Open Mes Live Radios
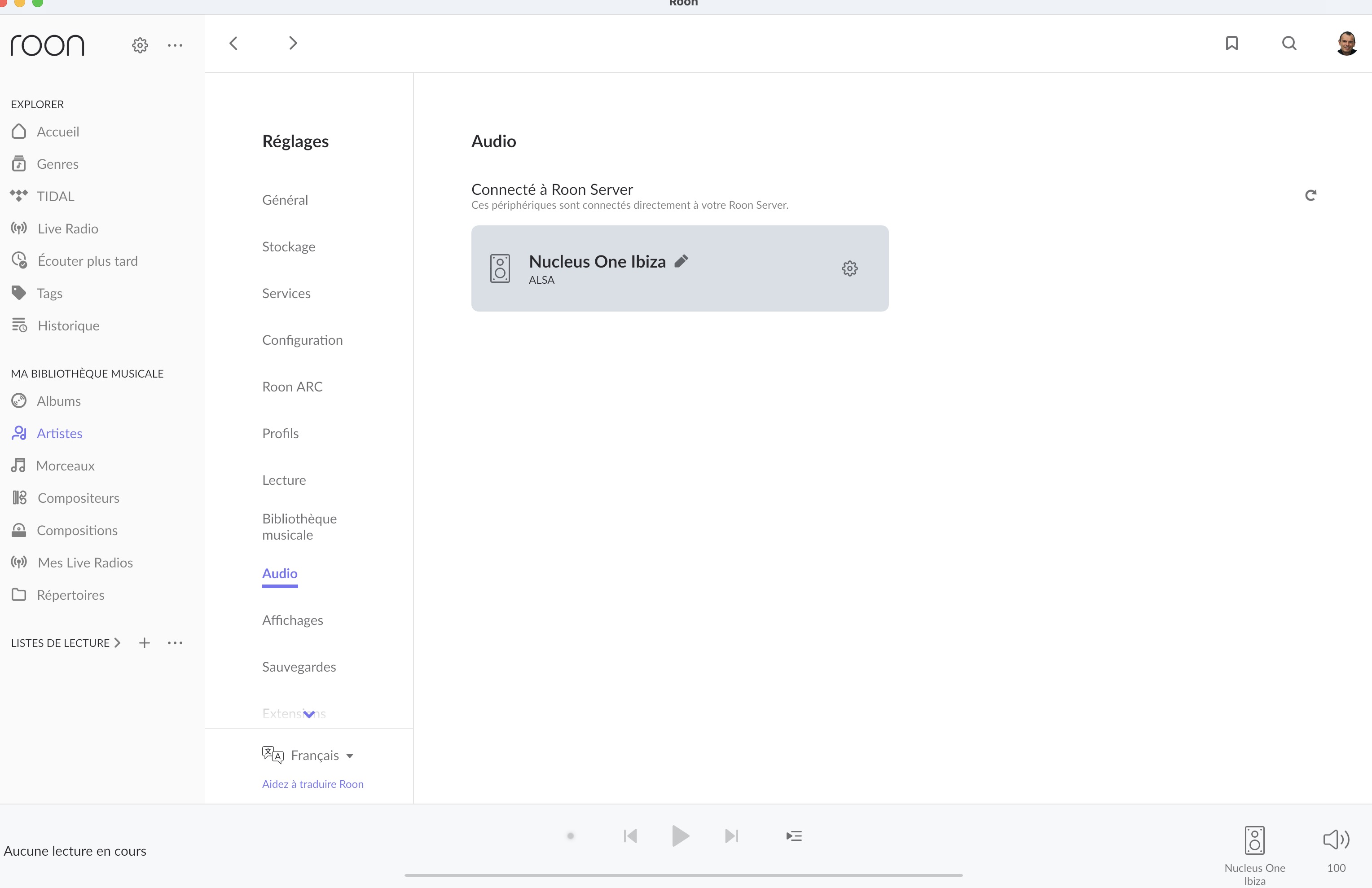The height and width of the screenshot is (888, 1372). [72, 562]
